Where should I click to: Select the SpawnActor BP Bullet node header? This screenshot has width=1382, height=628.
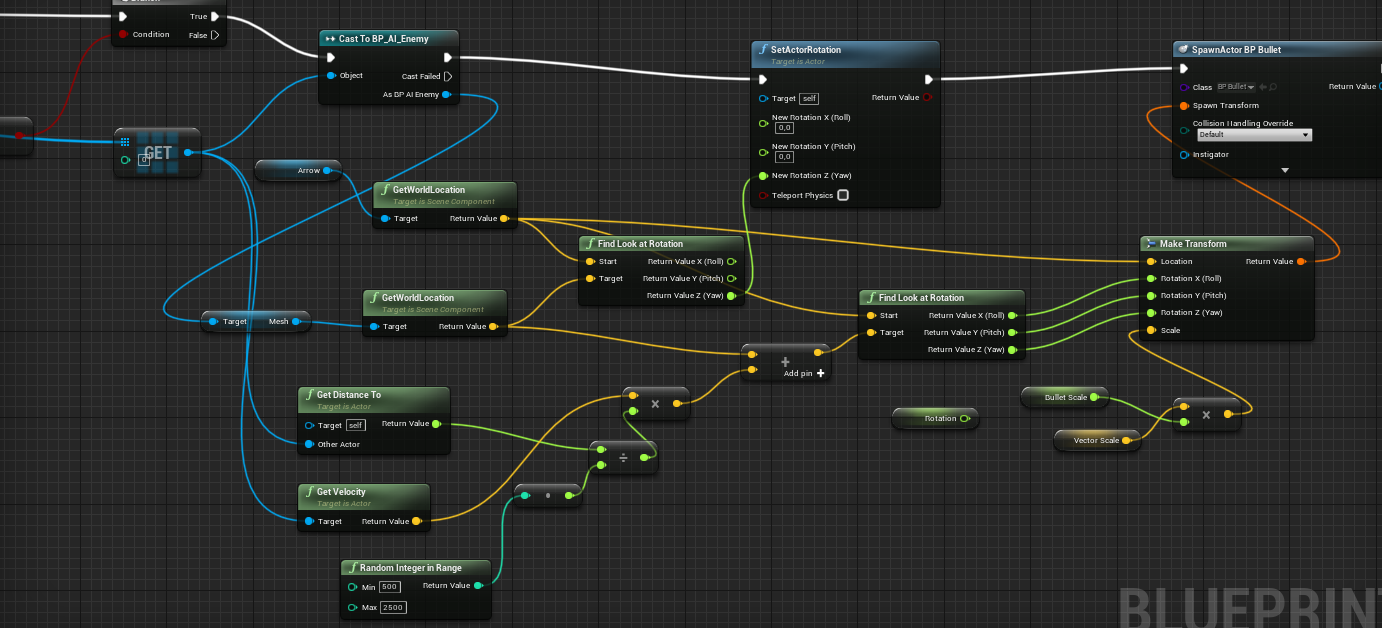[x=1277, y=49]
